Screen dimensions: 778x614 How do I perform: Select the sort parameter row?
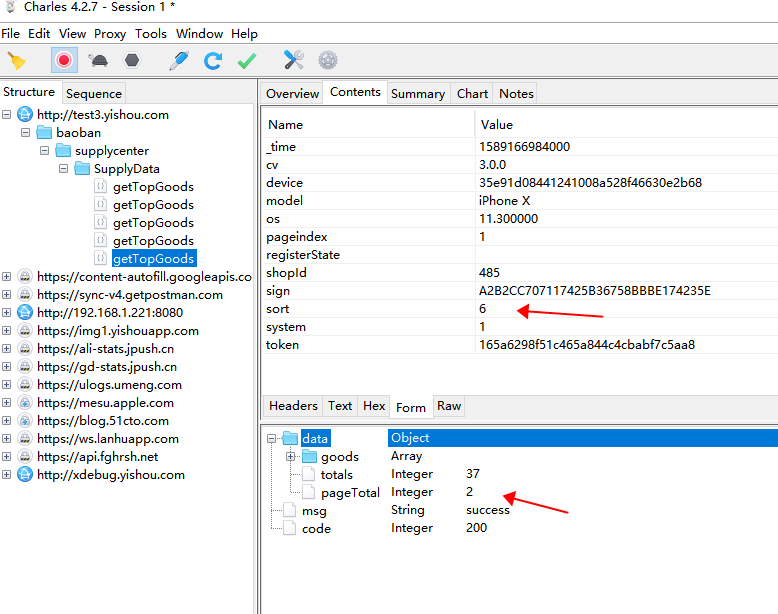click(519, 309)
